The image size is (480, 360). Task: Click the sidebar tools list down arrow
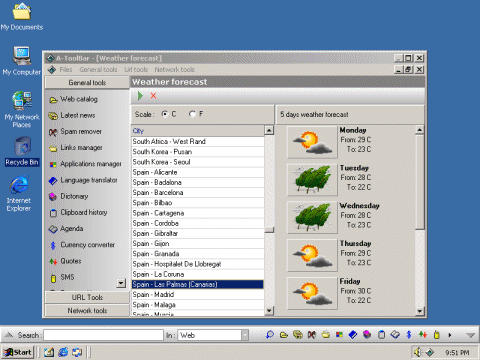[x=121, y=283]
